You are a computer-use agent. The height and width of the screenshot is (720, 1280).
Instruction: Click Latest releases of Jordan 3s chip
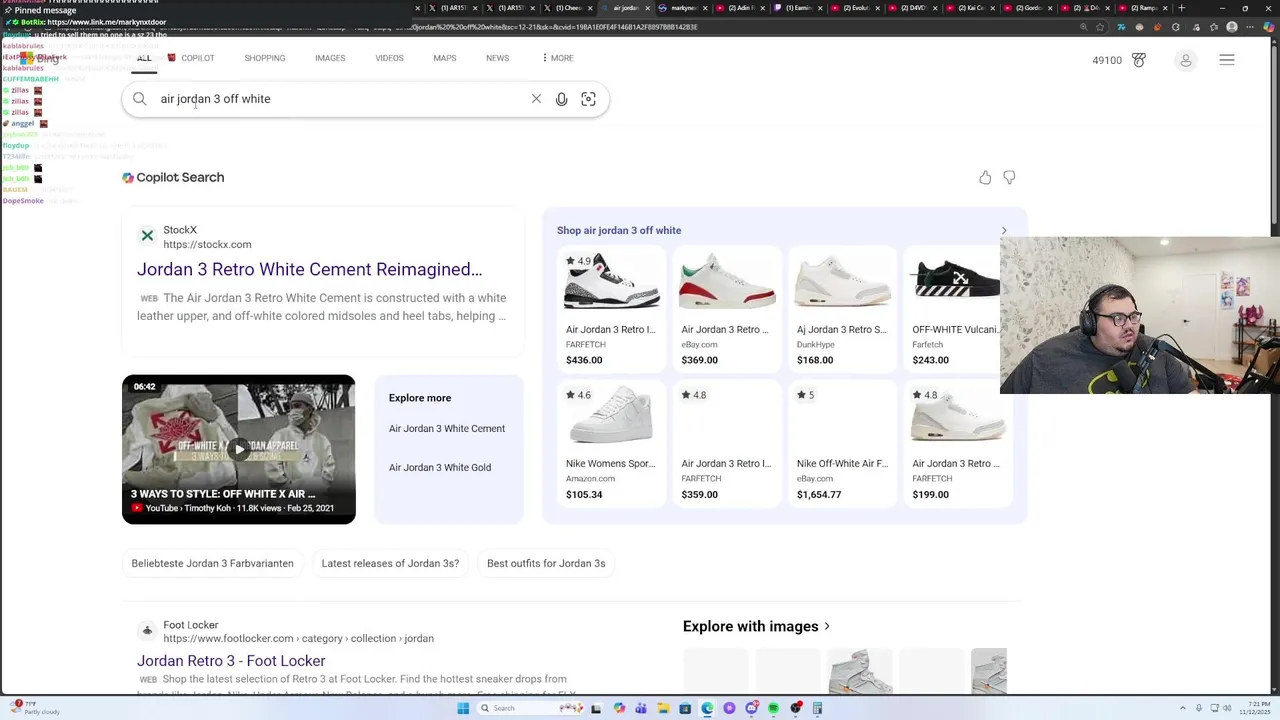[390, 563]
